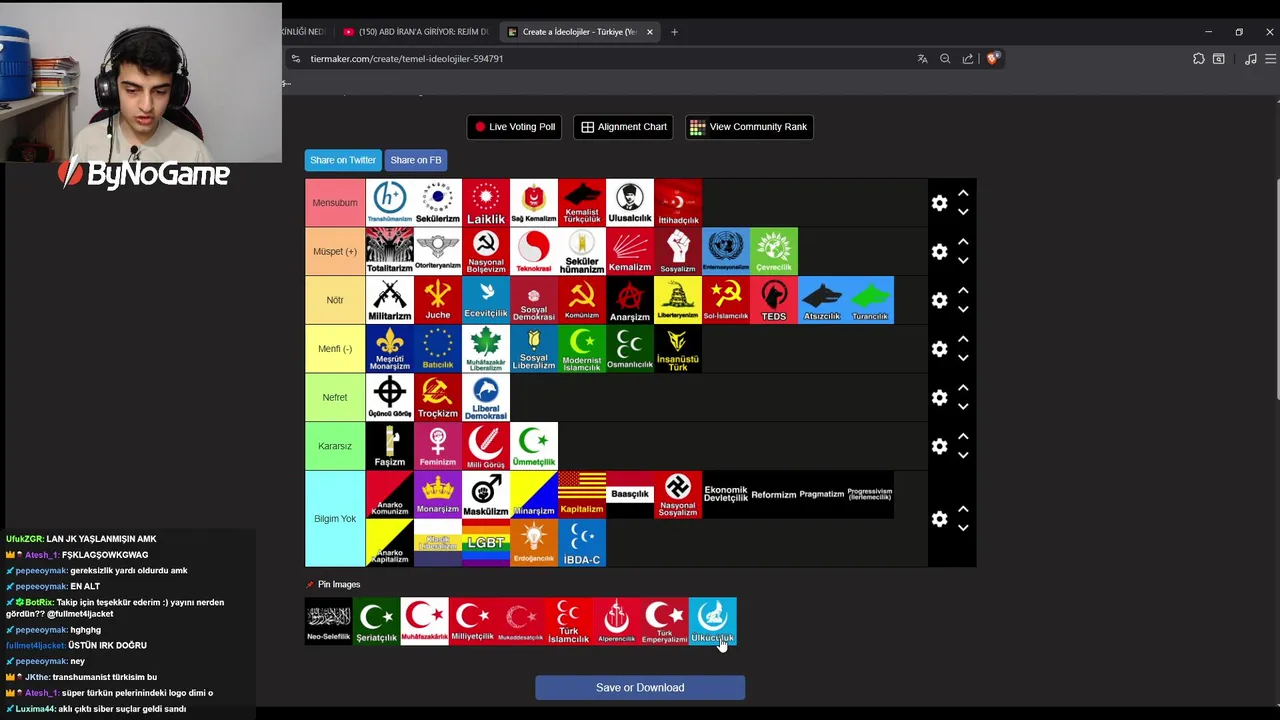
Task: Move Müspet (+) row down
Action: (963, 261)
